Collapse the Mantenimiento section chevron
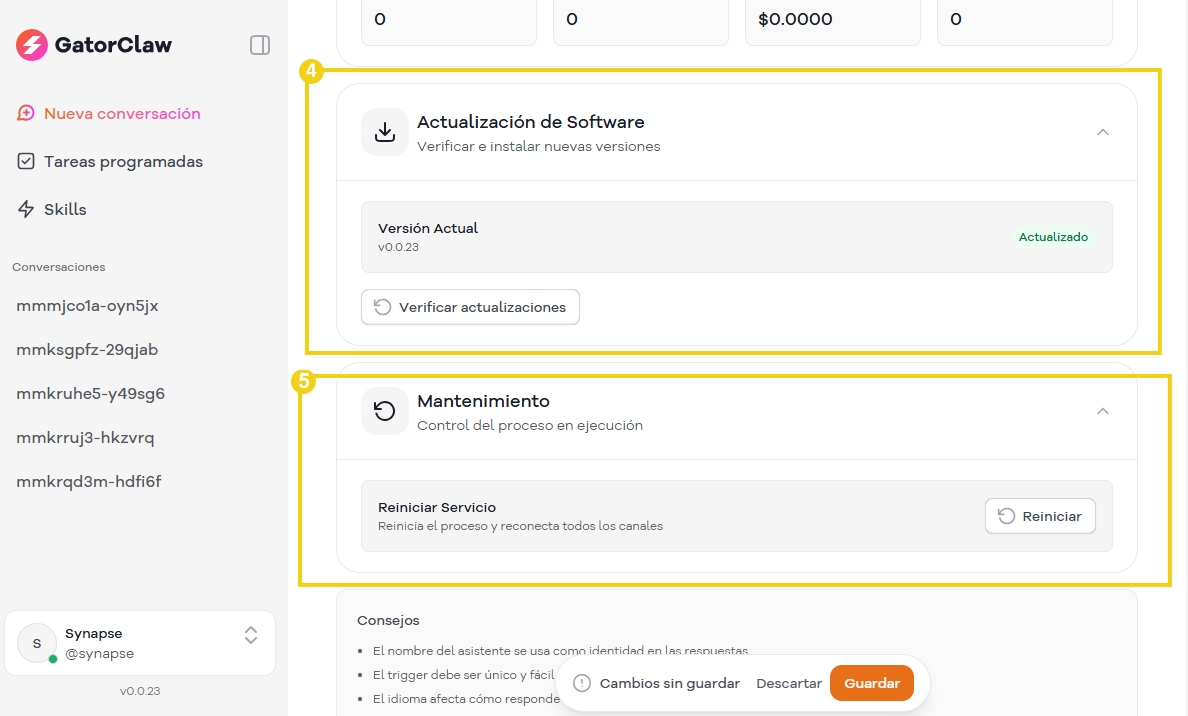The image size is (1188, 716). tap(1102, 411)
